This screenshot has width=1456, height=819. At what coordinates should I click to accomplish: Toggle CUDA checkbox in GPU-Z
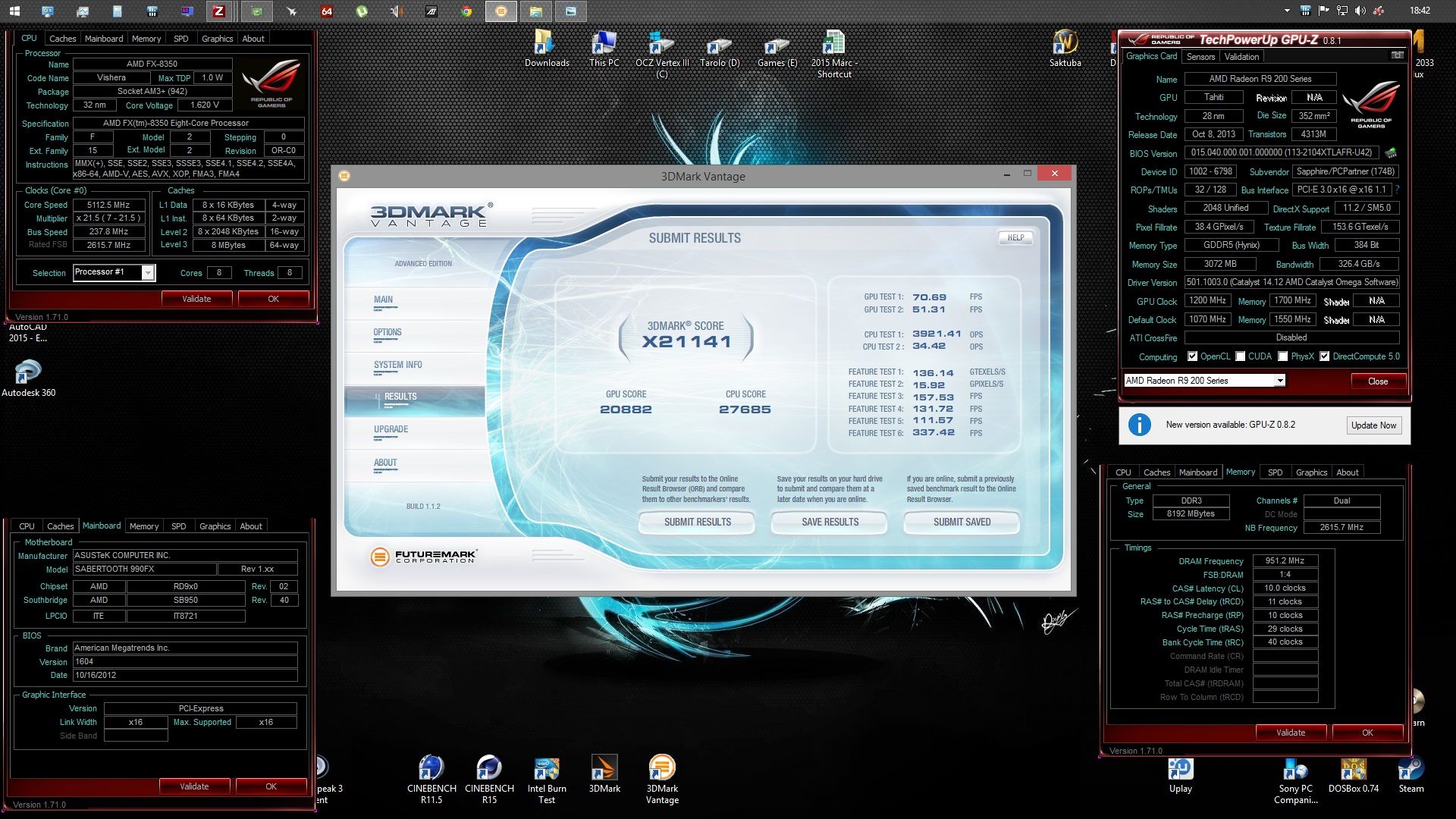(1241, 356)
